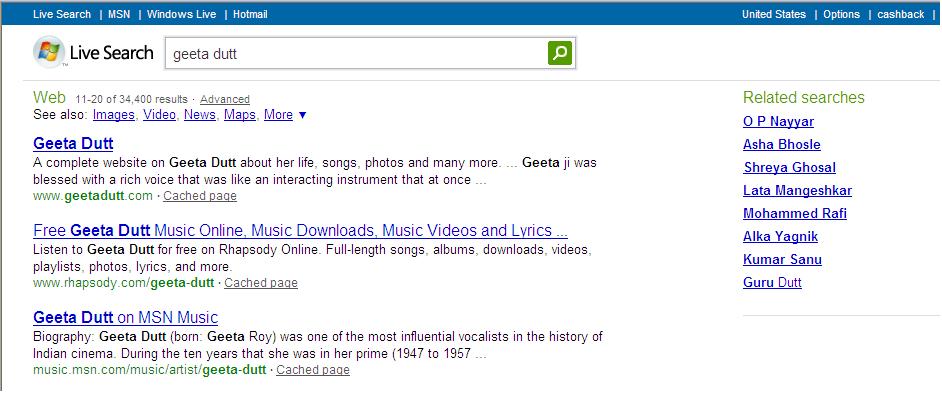Select the cashback header link
The width and height of the screenshot is (942, 394).
click(901, 14)
